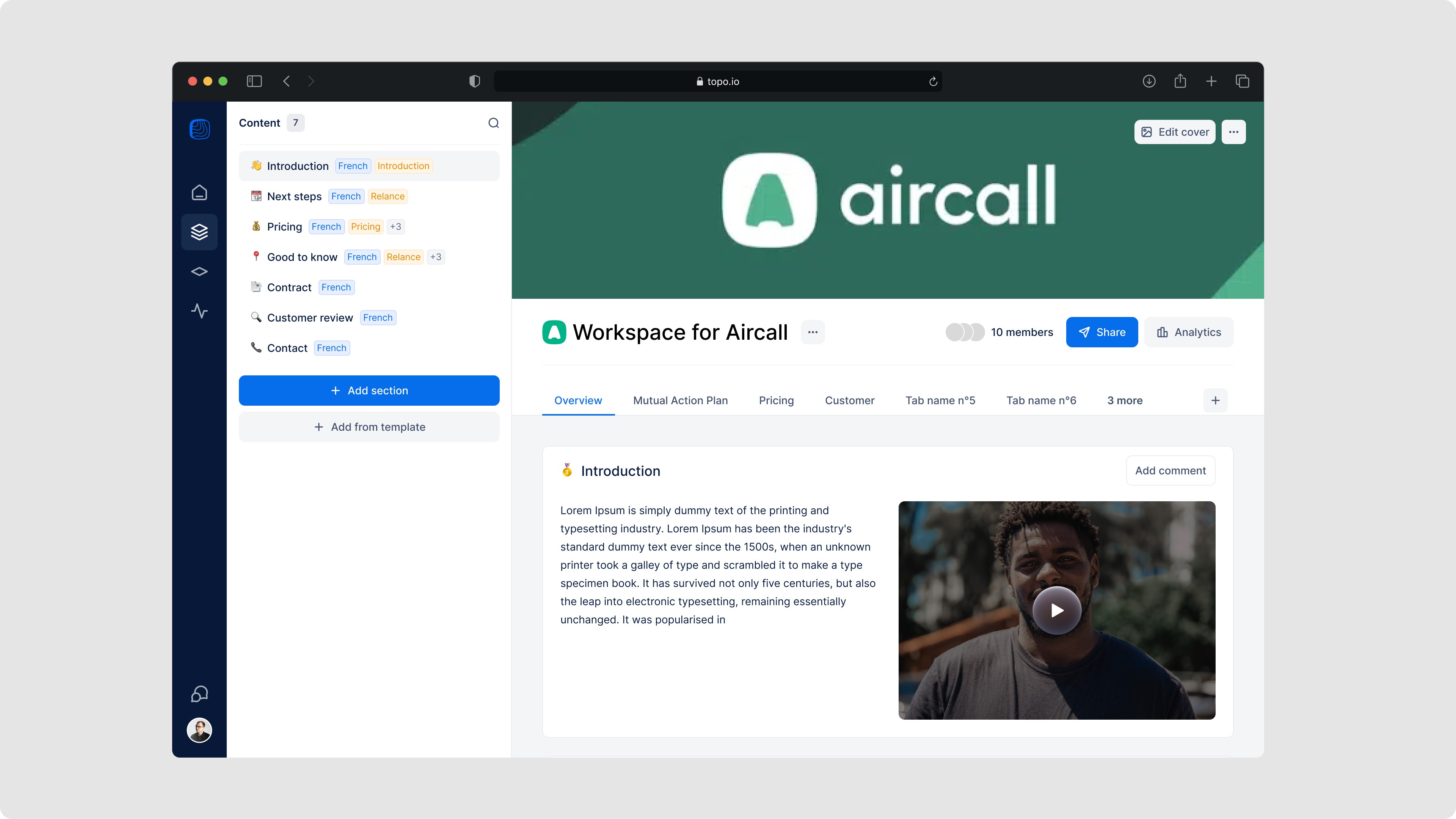Expand the +3 tags on Pricing row
This screenshot has height=819, width=1456.
click(x=395, y=227)
